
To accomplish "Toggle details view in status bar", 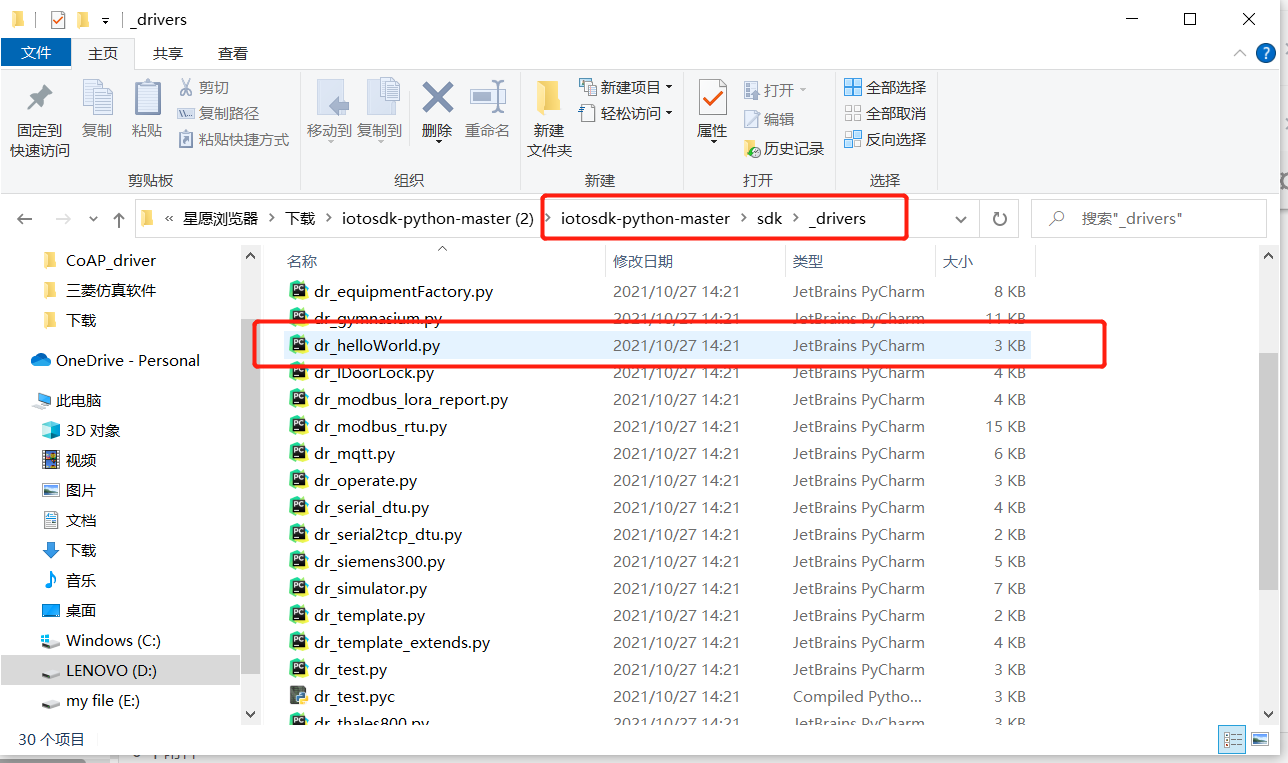I will tap(1232, 739).
